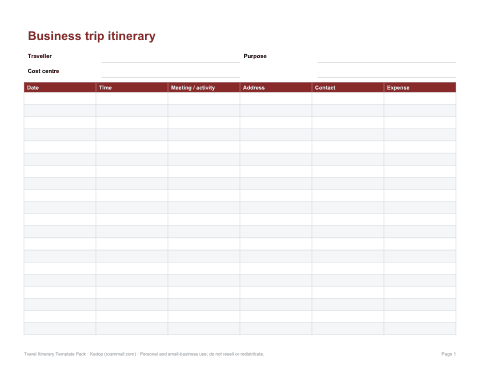Click the 'Meeting / activity' column header
This screenshot has height=371, width=480.
coord(204,87)
